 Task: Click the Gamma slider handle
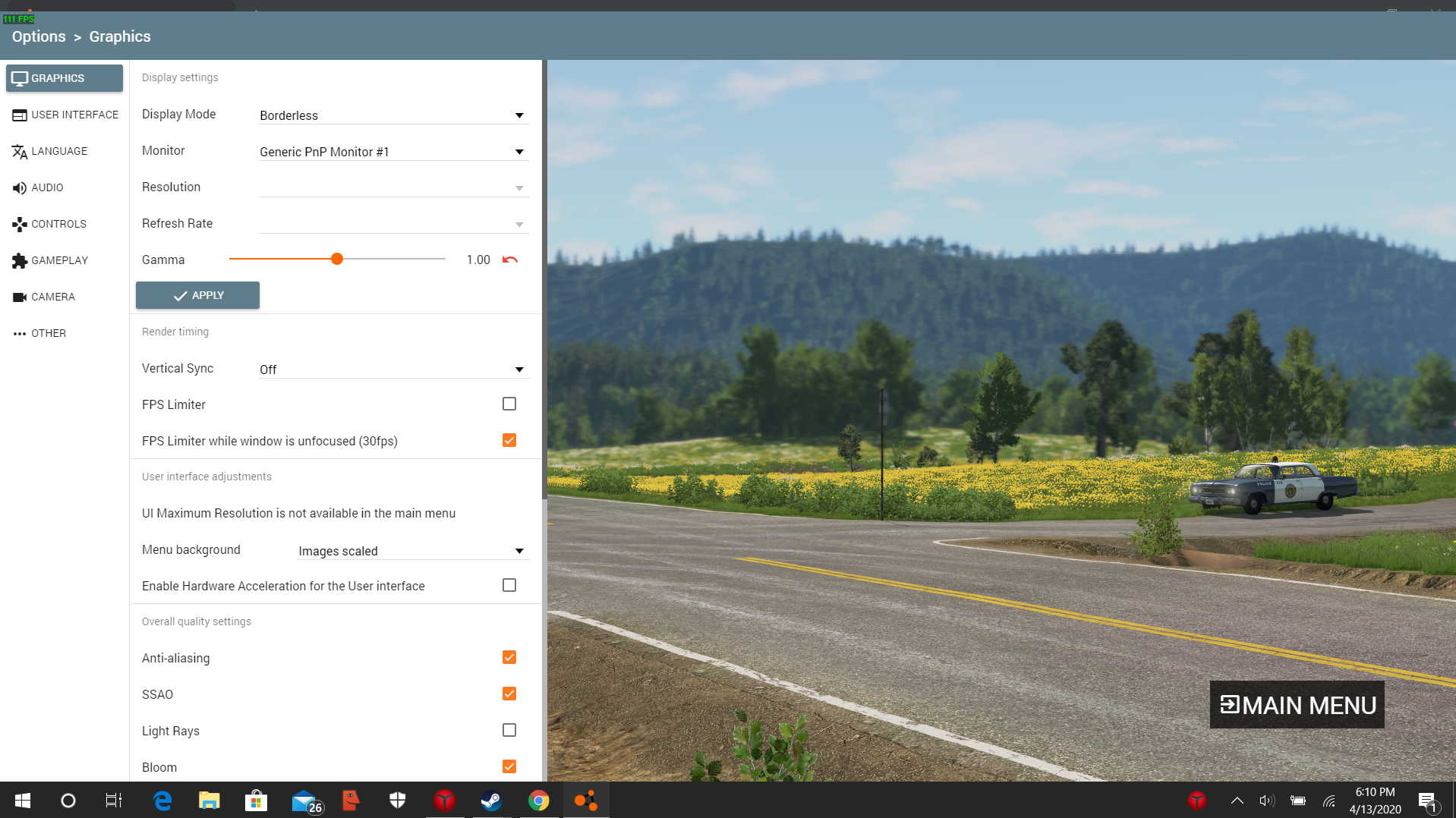coord(337,260)
